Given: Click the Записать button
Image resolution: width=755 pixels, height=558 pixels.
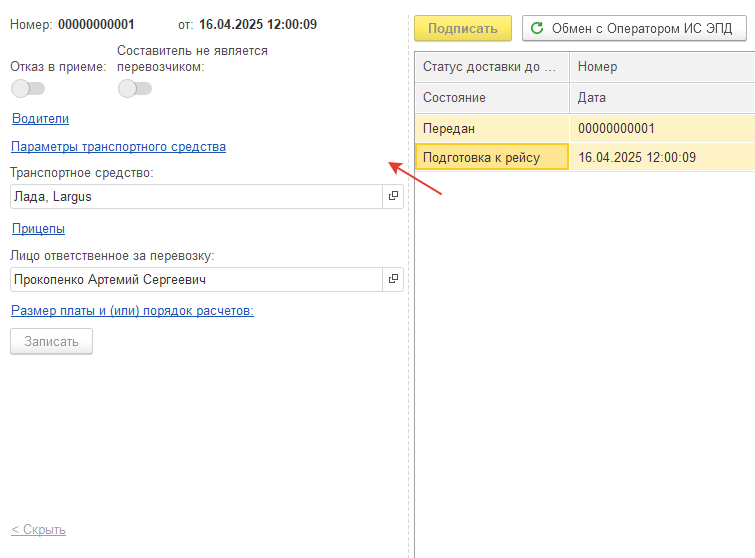Looking at the screenshot, I should [52, 341].
